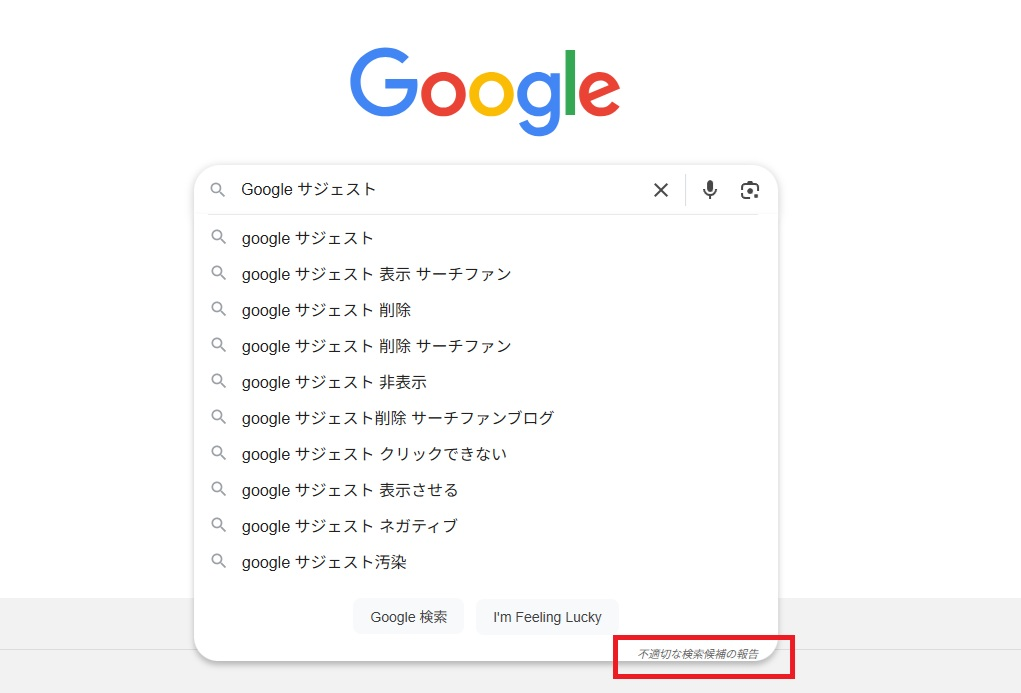Select suggestion 'google サジェスト ネガティブ'
Viewport: 1021px width, 693px height.
pyautogui.click(x=350, y=526)
